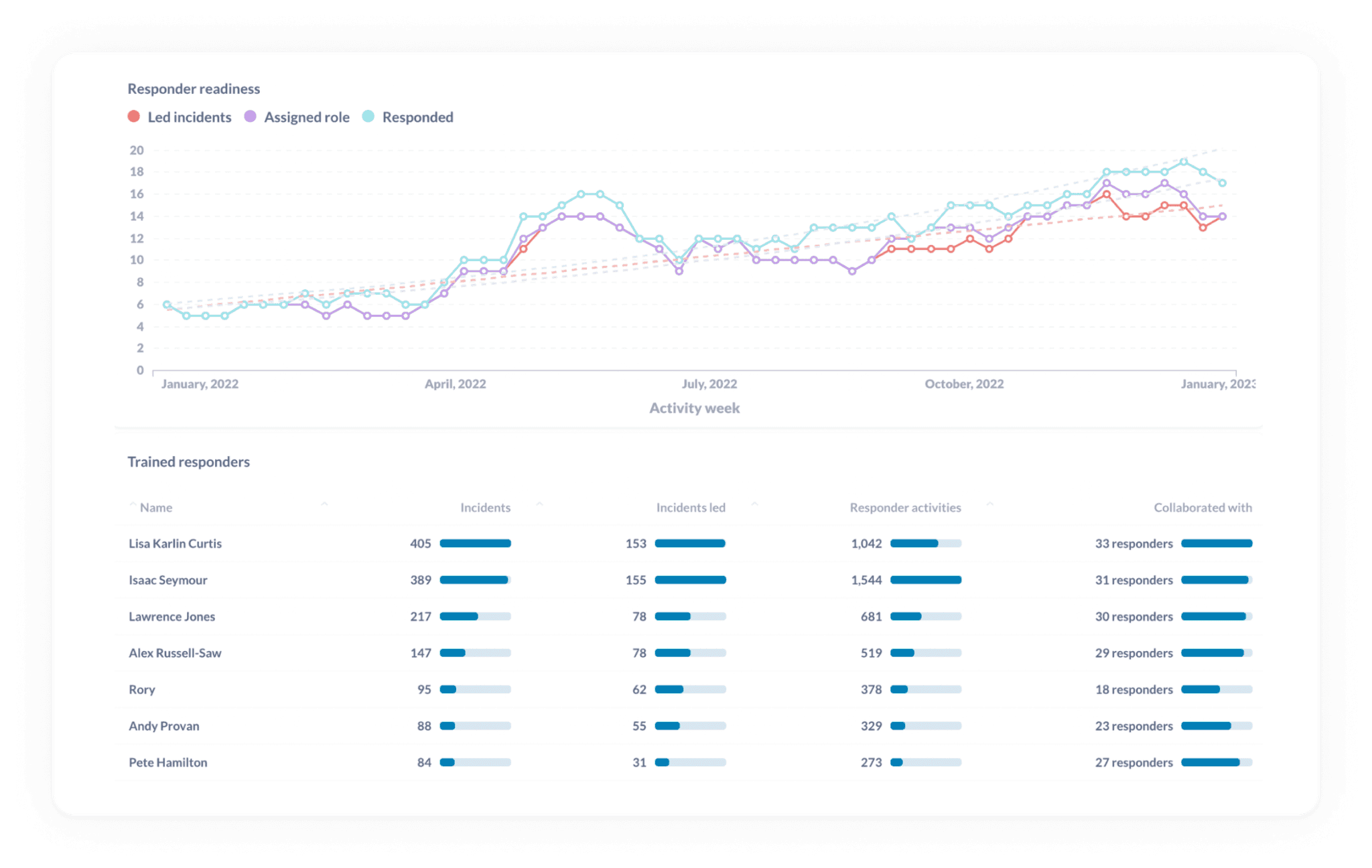Viewport: 1372px width, 868px height.
Task: Open Isaac Seymour responder row
Action: 167,580
